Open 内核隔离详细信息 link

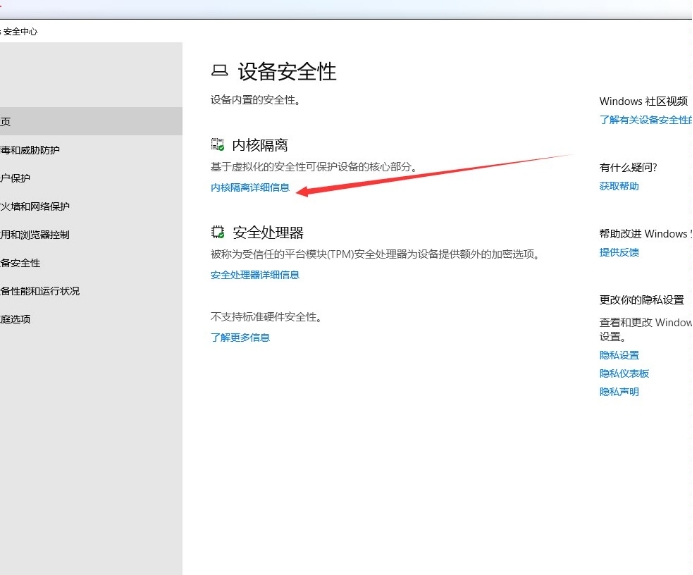pyautogui.click(x=250, y=187)
